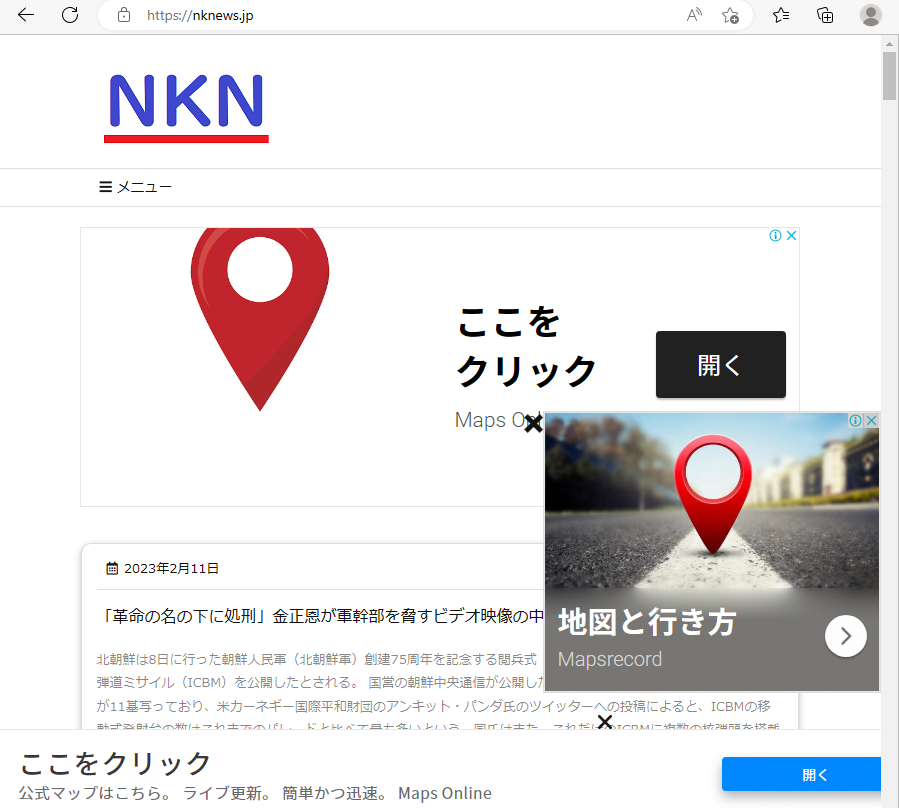The width and height of the screenshot is (899, 808).
Task: Add this page to favorites star icon
Action: pyautogui.click(x=730, y=15)
